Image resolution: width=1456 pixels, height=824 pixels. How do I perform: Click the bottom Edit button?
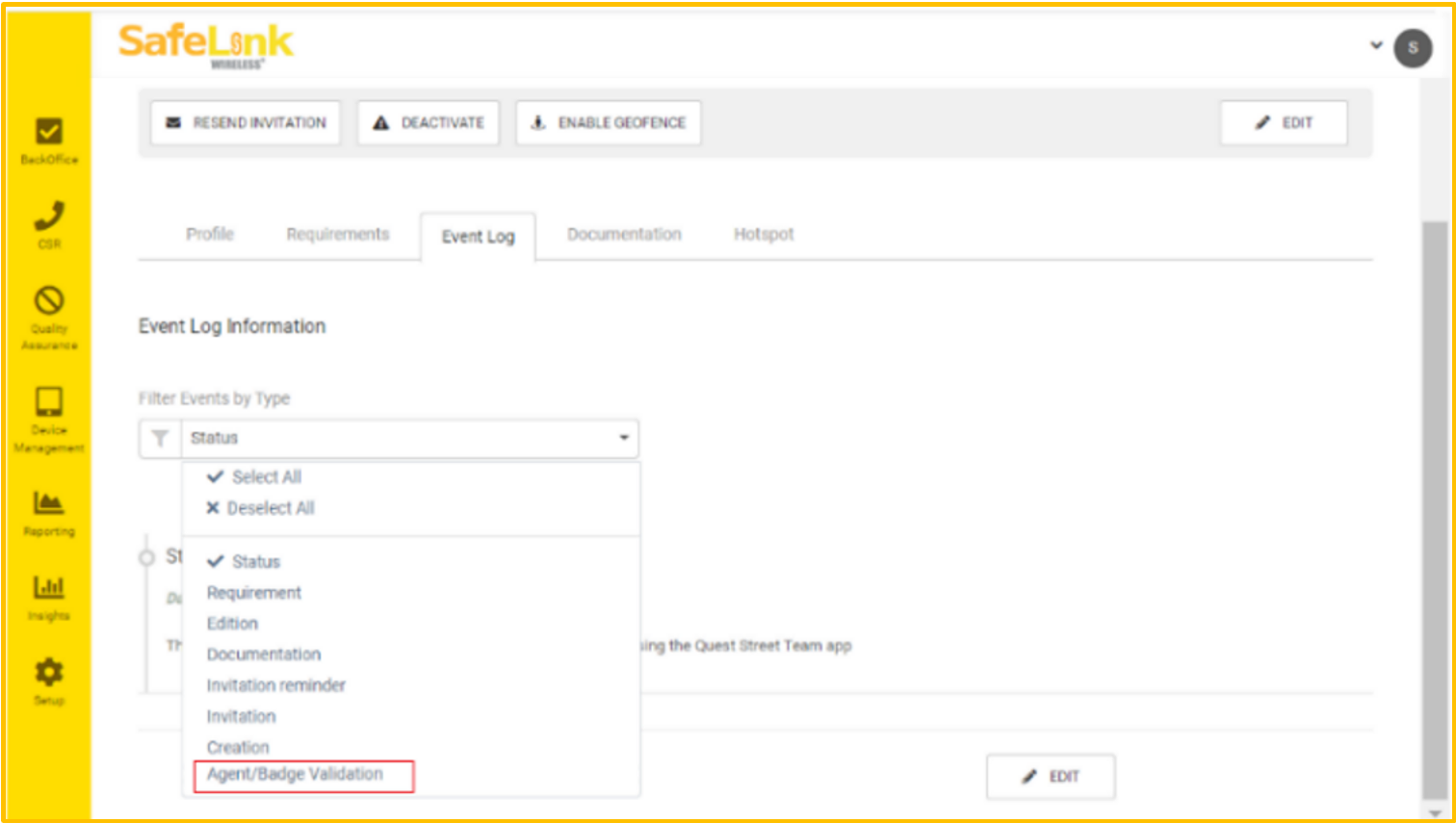[1051, 776]
